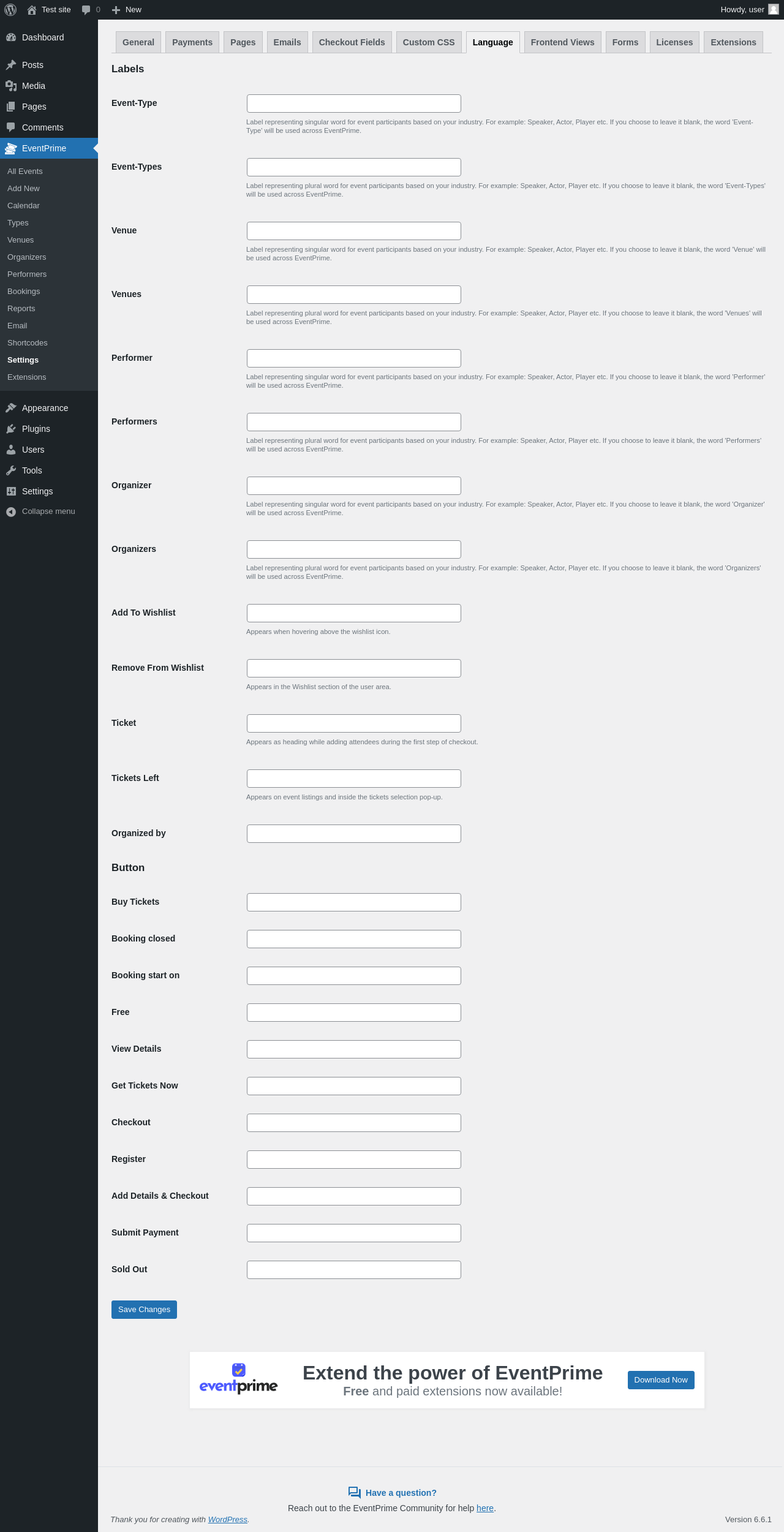Click the Free button label input
This screenshot has width=784, height=1532.
coord(354,1013)
